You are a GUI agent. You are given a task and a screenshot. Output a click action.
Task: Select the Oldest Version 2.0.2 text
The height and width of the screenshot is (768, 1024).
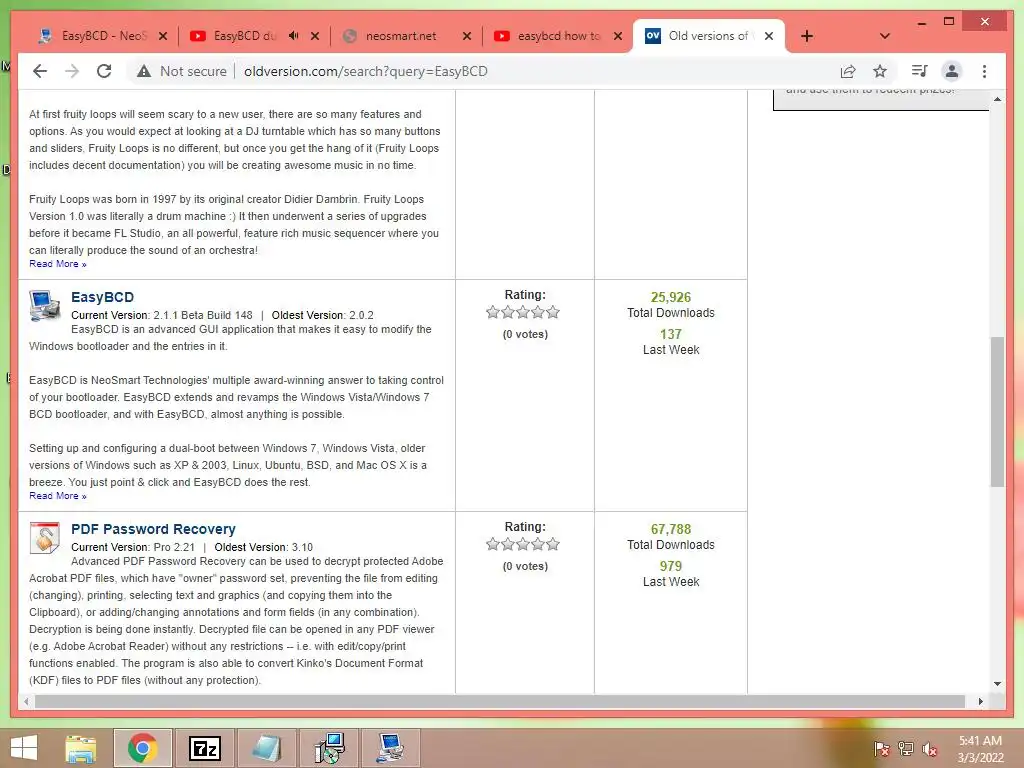[323, 315]
